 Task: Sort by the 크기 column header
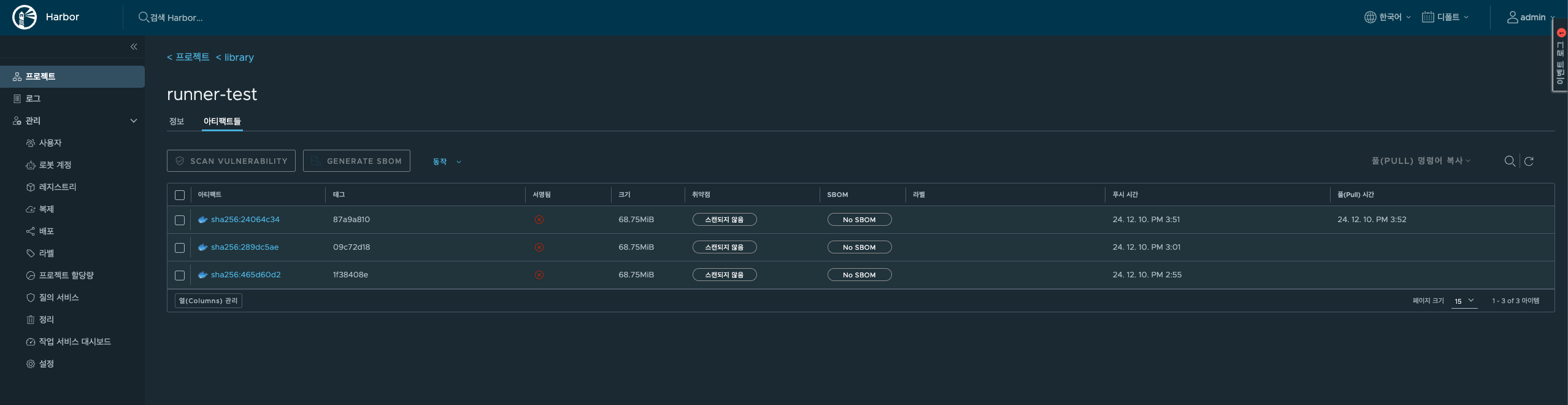pos(625,195)
